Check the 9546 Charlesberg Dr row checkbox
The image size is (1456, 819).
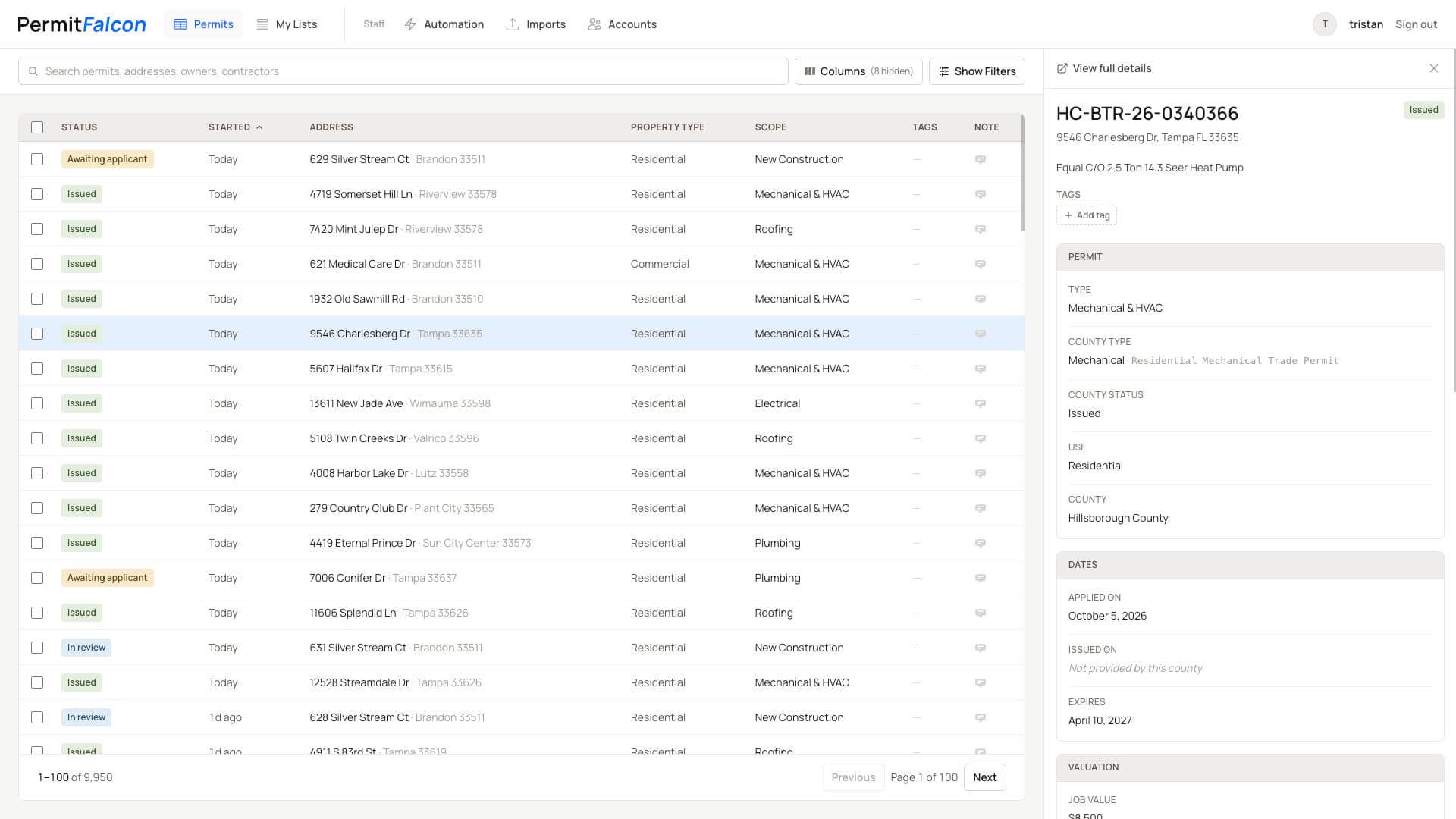click(37, 334)
